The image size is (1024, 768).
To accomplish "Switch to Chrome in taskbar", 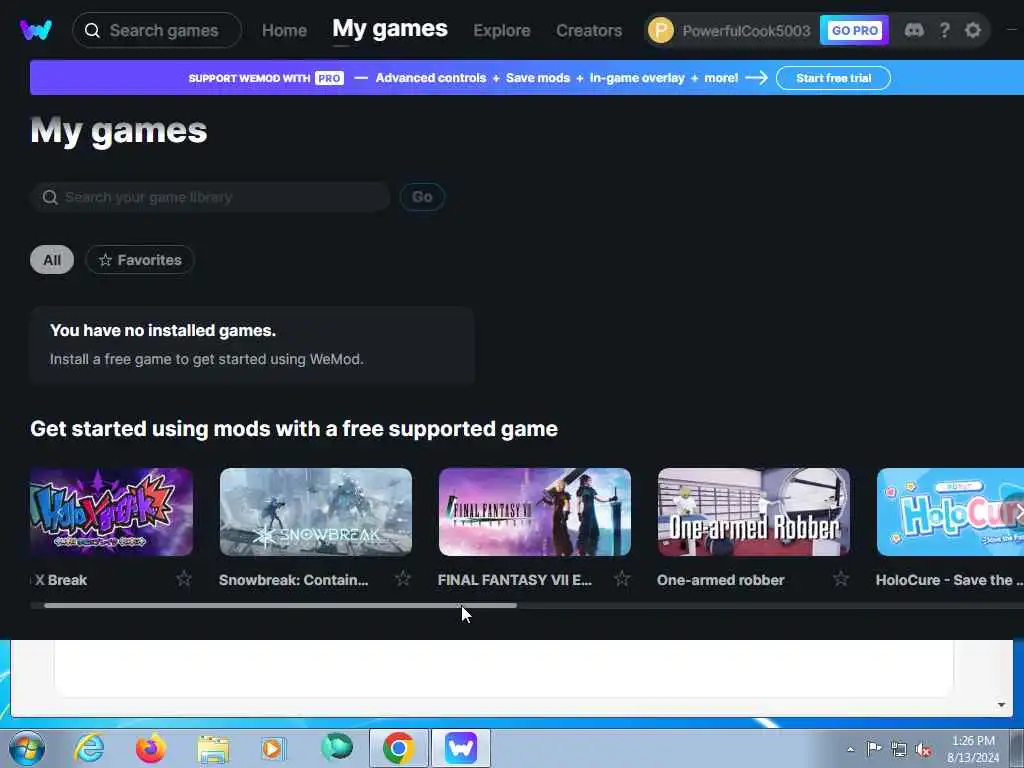I will [399, 748].
